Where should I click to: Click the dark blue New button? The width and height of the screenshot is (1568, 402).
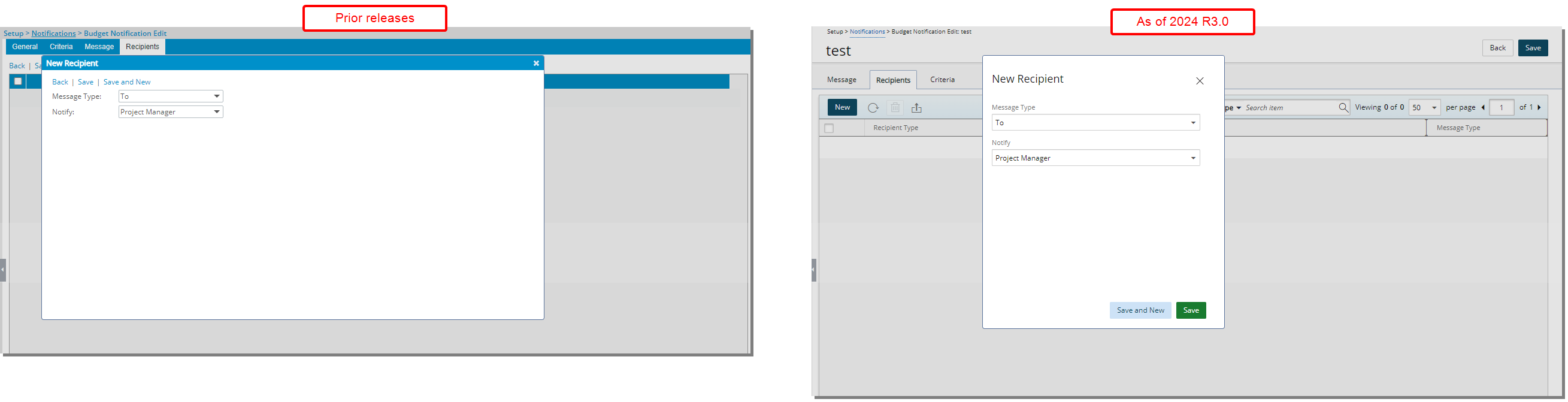pos(842,107)
